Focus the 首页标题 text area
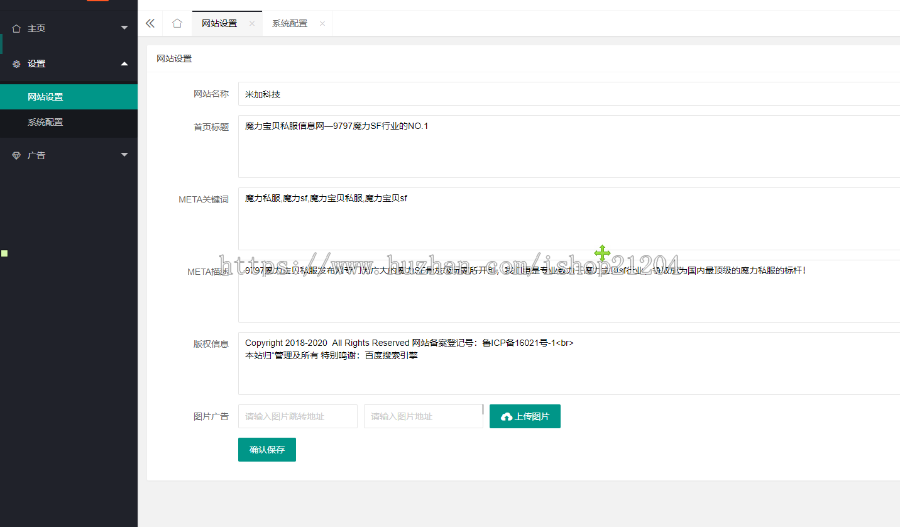The height and width of the screenshot is (527, 900). 569,146
